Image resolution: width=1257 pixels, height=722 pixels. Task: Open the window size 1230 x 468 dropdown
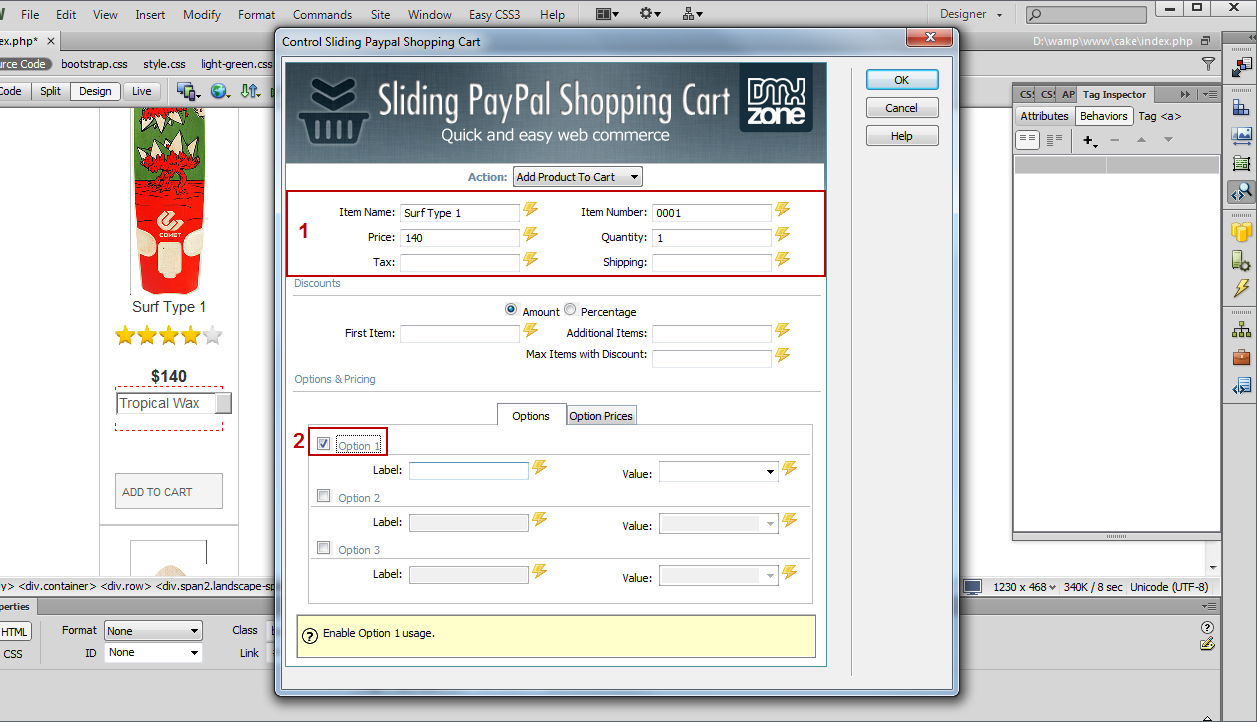pos(1025,587)
